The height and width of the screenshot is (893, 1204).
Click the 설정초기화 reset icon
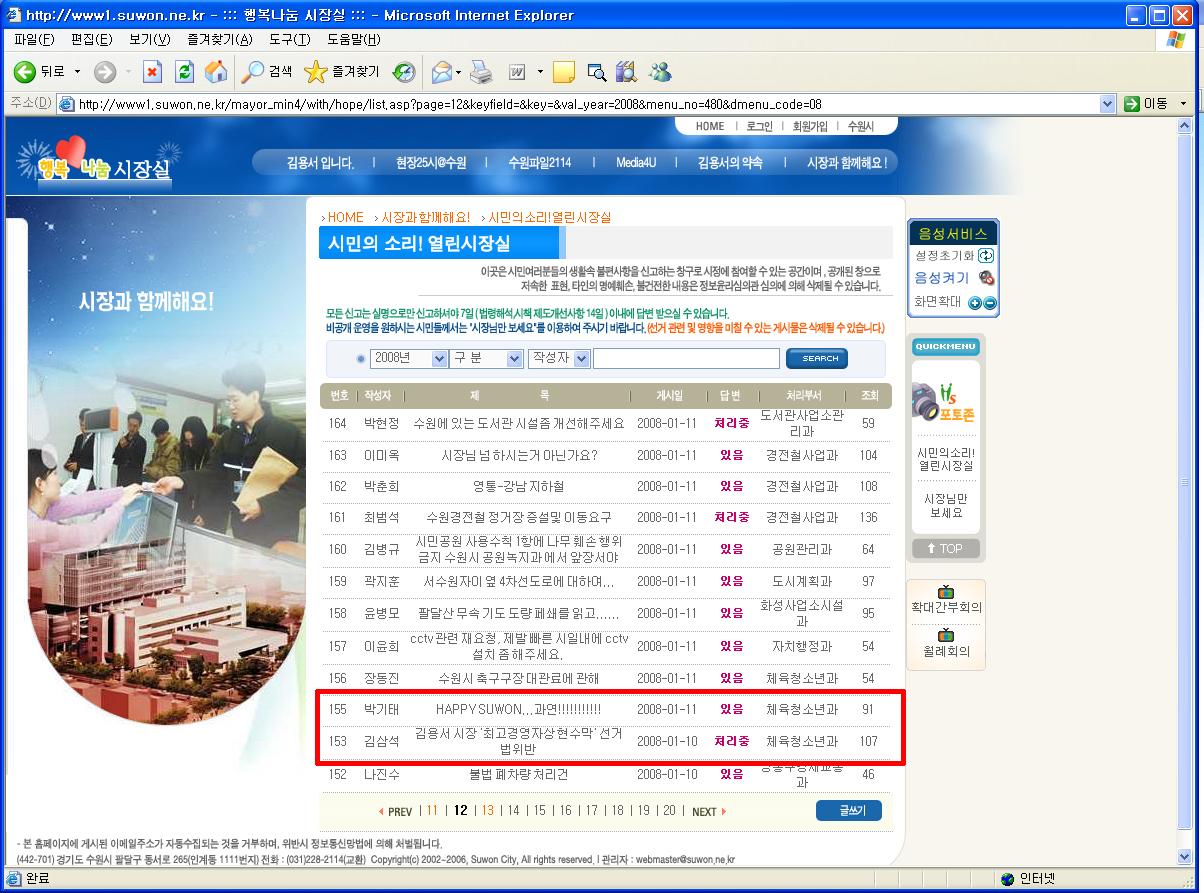pyautogui.click(x=986, y=256)
